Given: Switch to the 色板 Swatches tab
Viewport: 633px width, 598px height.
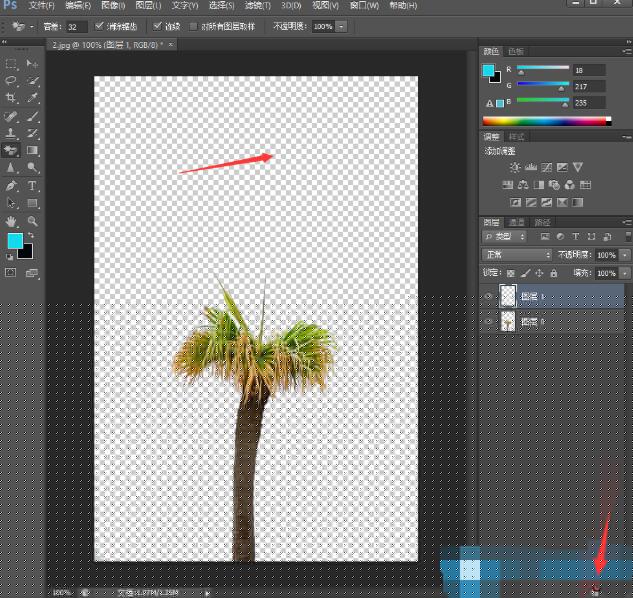Looking at the screenshot, I should point(516,50).
